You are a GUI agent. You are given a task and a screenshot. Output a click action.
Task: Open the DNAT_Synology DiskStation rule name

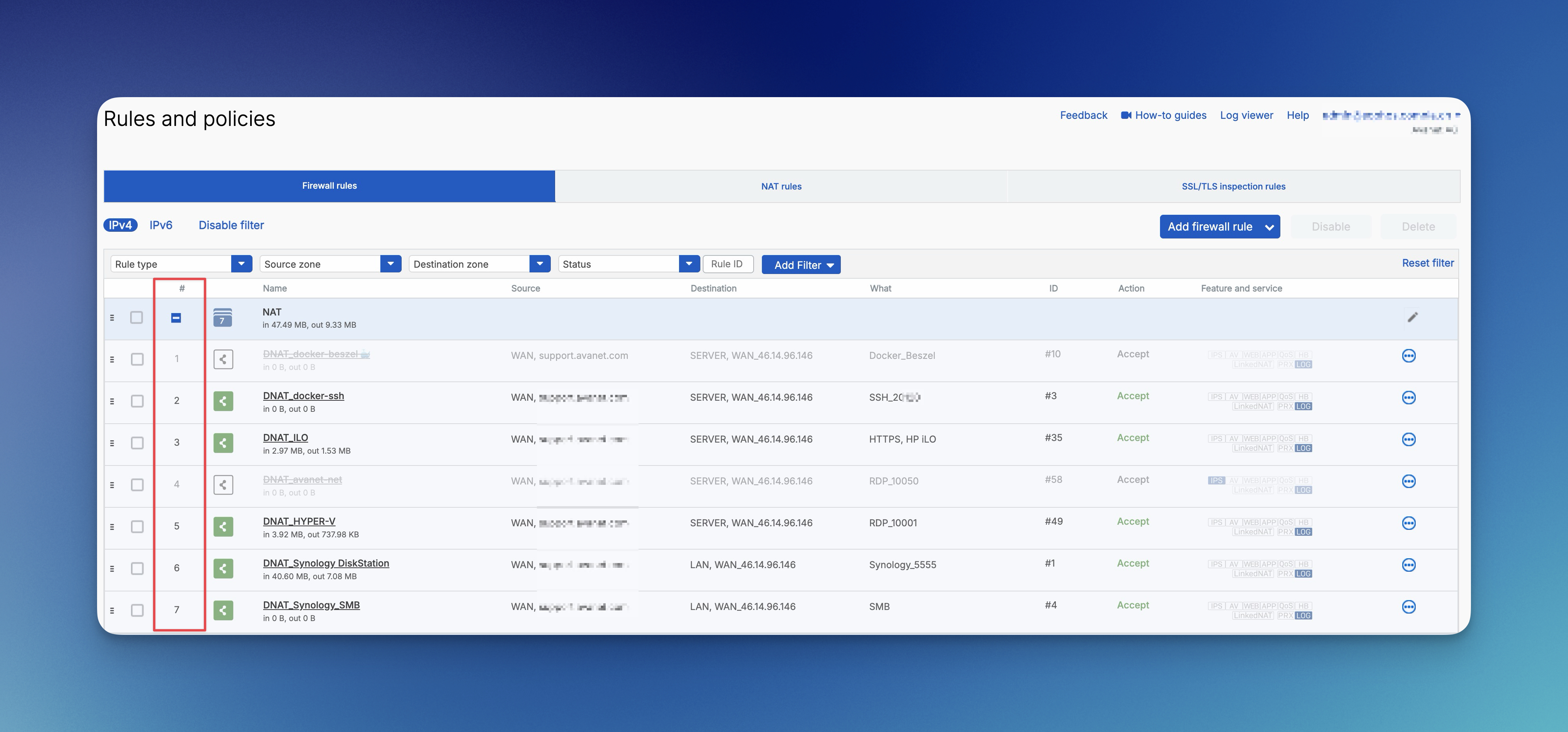tap(326, 563)
